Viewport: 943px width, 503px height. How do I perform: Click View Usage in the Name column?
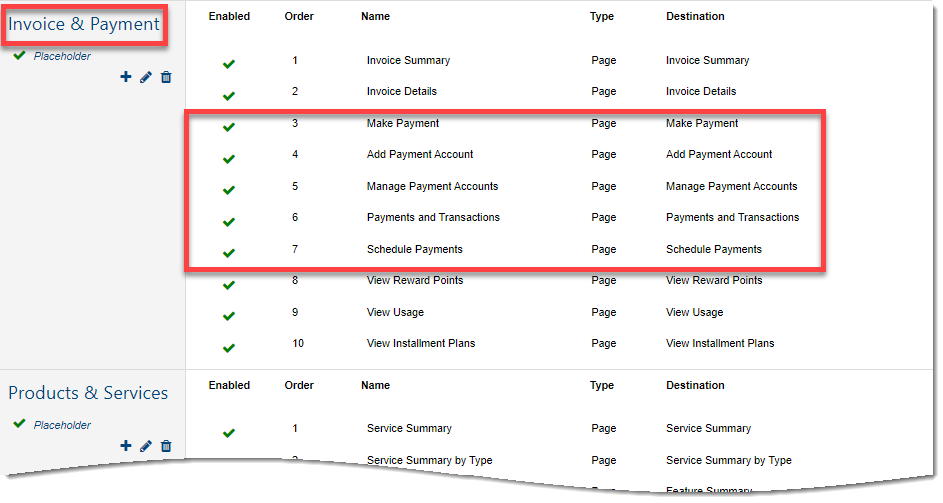[x=395, y=312]
